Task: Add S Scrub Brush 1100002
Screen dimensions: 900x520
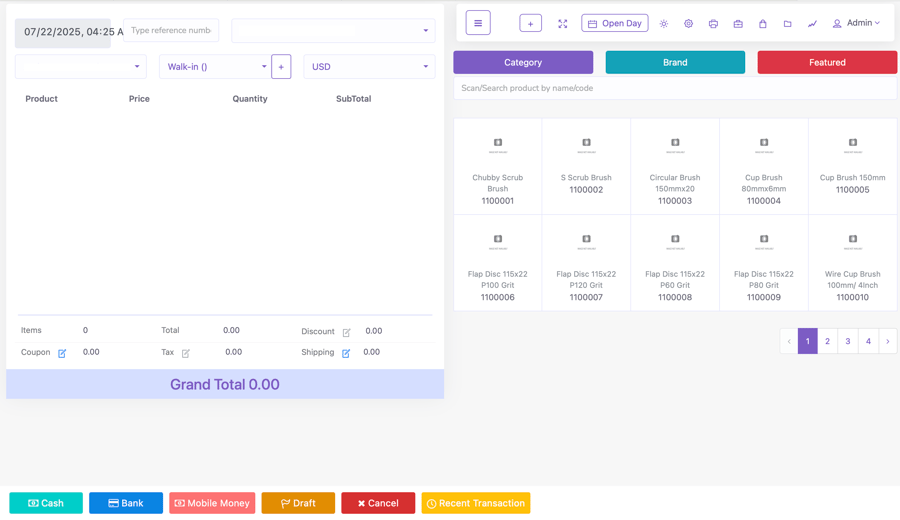Action: click(586, 166)
